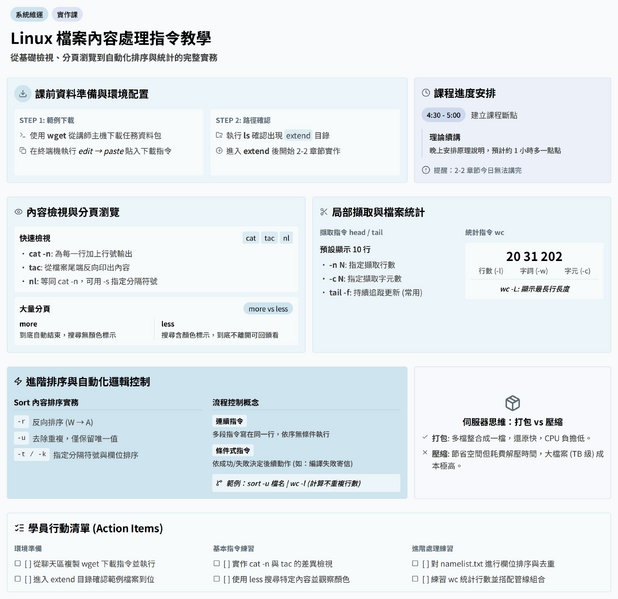
Task: Click the 系統維運 tag
Action: click(x=29, y=15)
